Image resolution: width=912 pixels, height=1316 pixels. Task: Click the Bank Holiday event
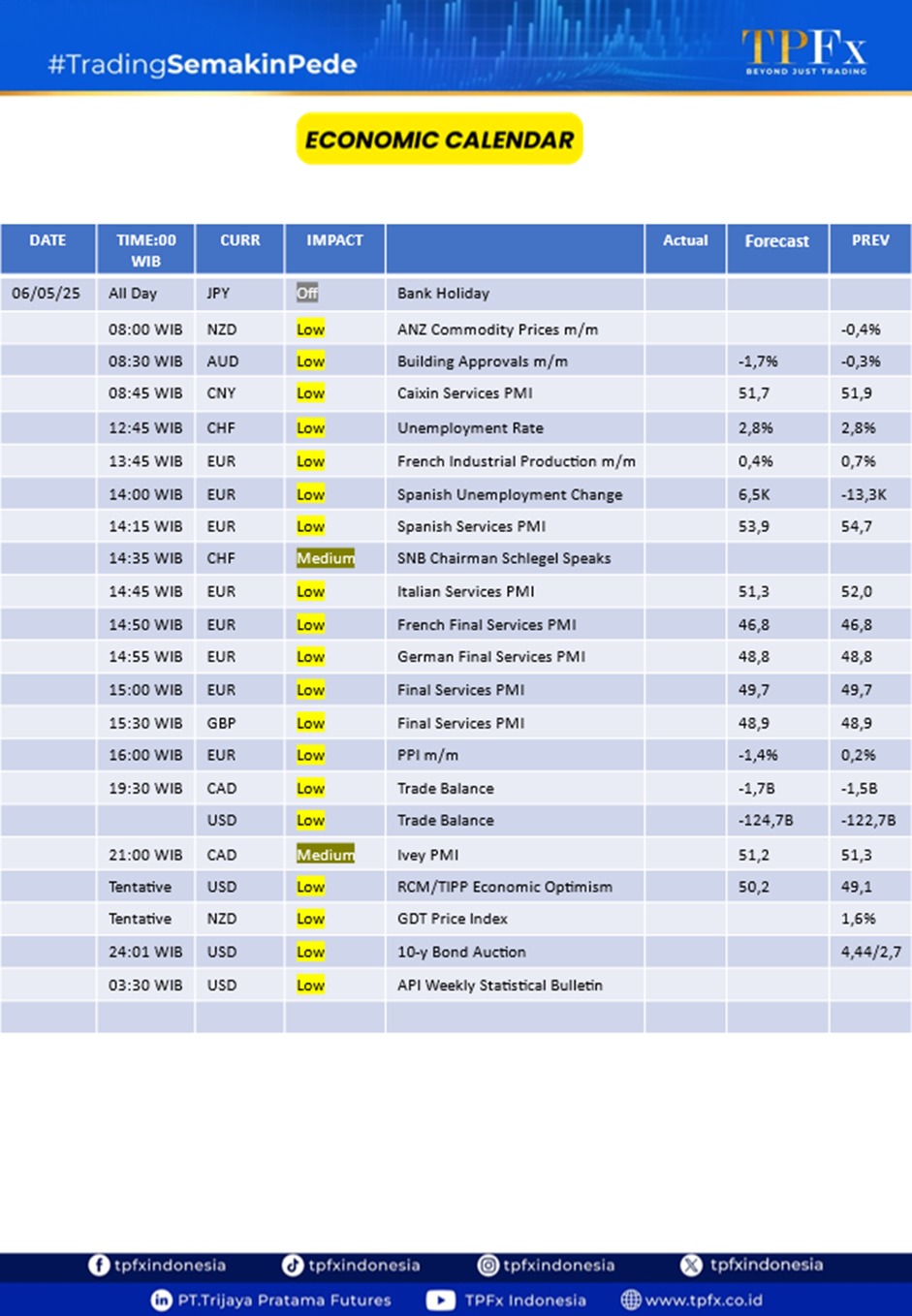(443, 293)
